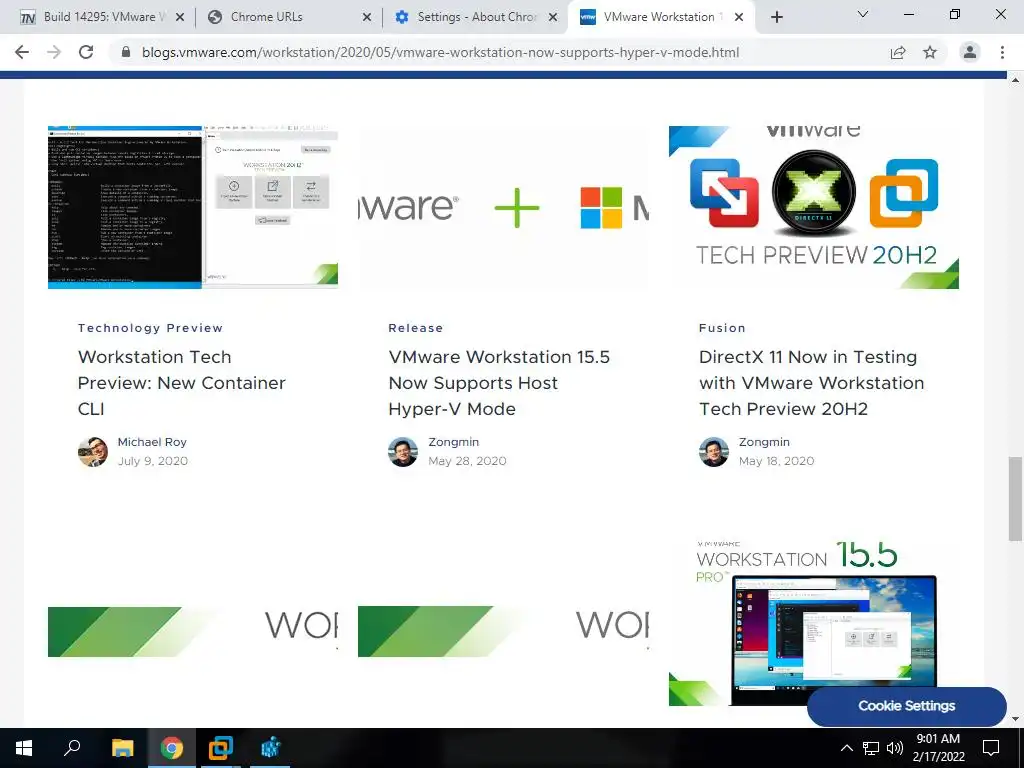The height and width of the screenshot is (768, 1024).
Task: Open a new browser tab
Action: pos(776,17)
